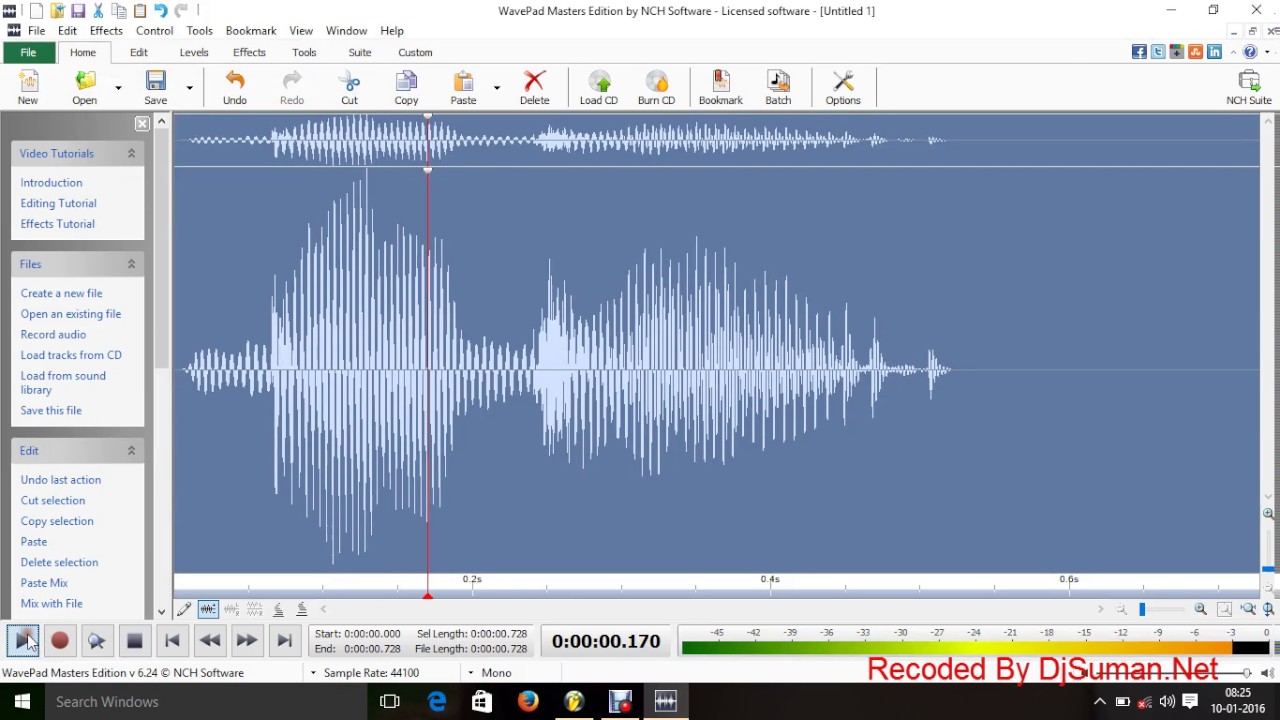Go to the end of the file
Screen dimensions: 1280x720
pos(284,641)
